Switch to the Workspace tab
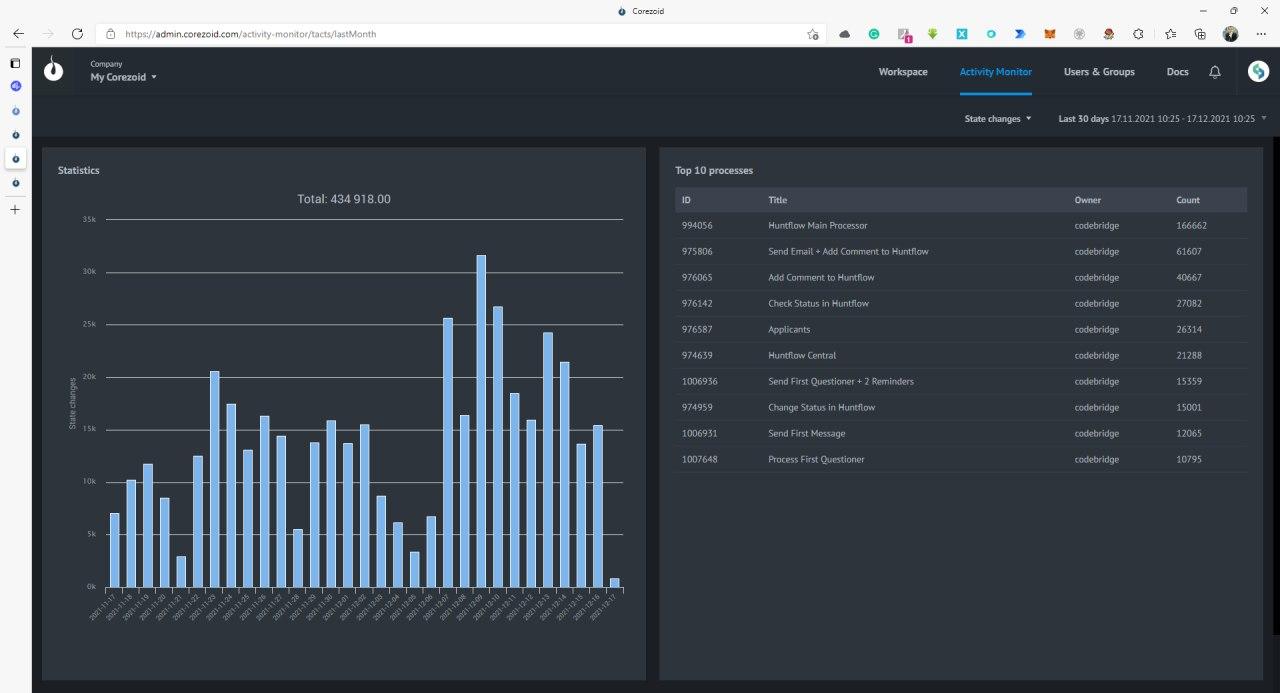This screenshot has width=1280, height=693. point(903,72)
